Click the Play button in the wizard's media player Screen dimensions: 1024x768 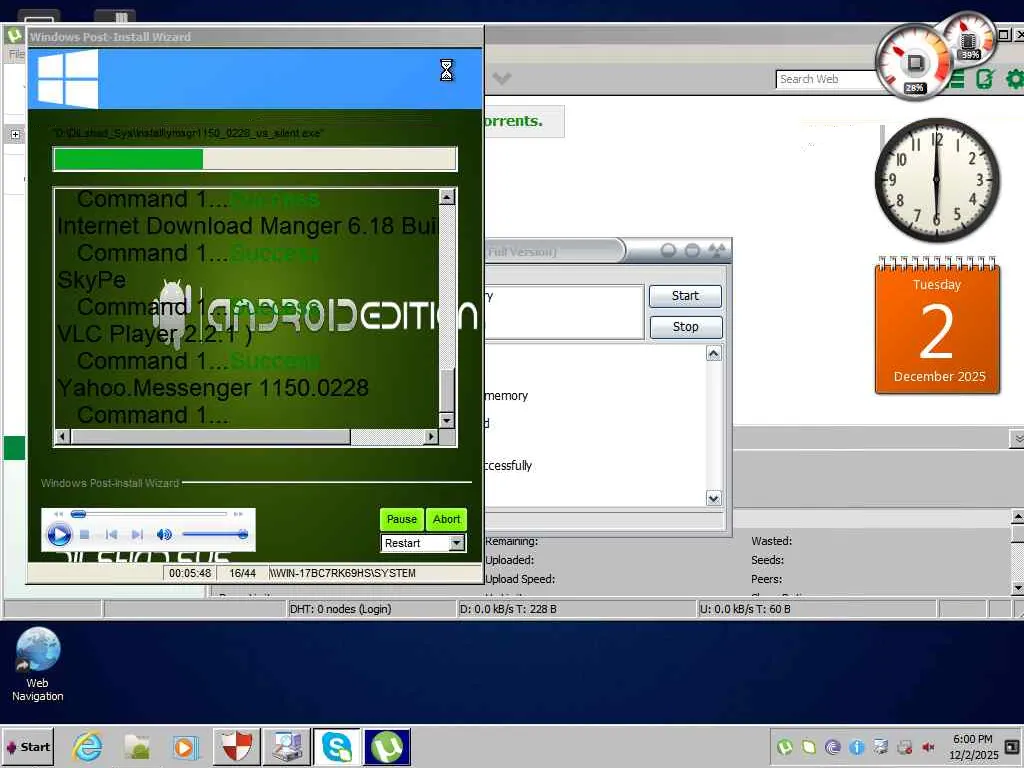click(59, 535)
